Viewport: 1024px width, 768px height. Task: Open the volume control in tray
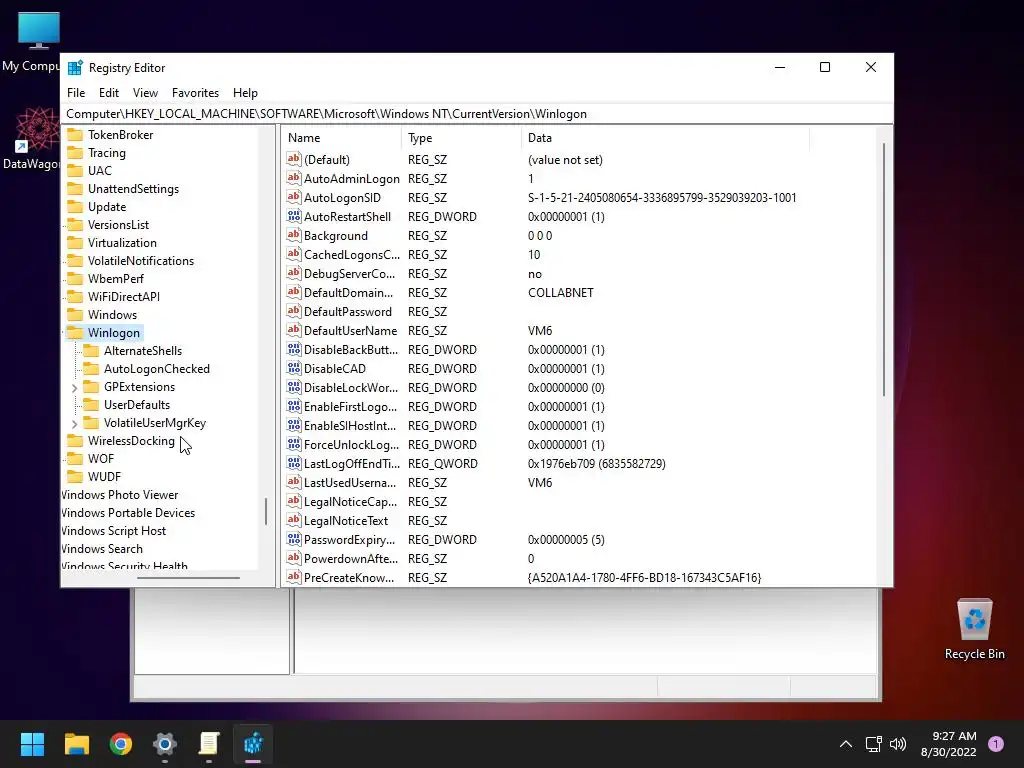pyautogui.click(x=898, y=744)
